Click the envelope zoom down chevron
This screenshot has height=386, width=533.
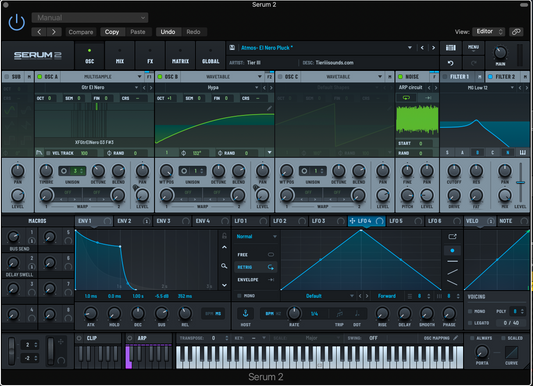(x=224, y=285)
